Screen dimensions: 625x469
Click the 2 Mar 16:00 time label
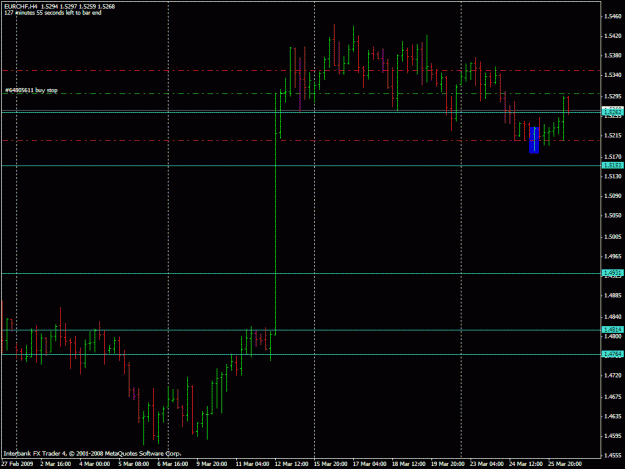(56, 464)
